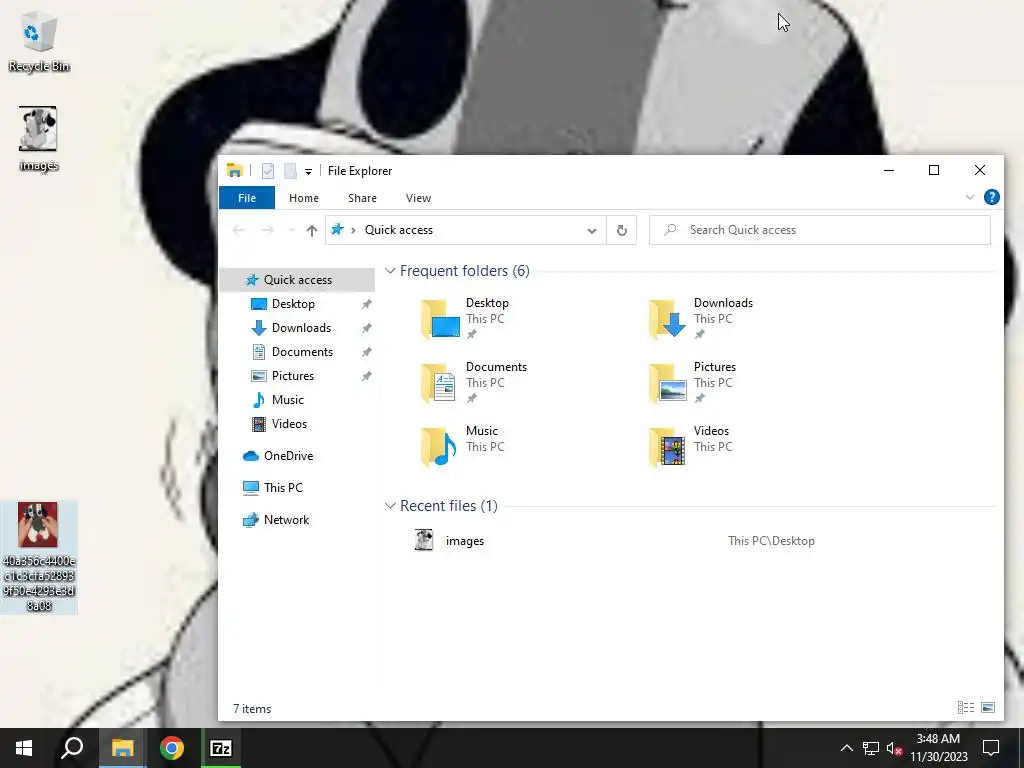Go up one level with Up arrow
The width and height of the screenshot is (1024, 768).
312,231
